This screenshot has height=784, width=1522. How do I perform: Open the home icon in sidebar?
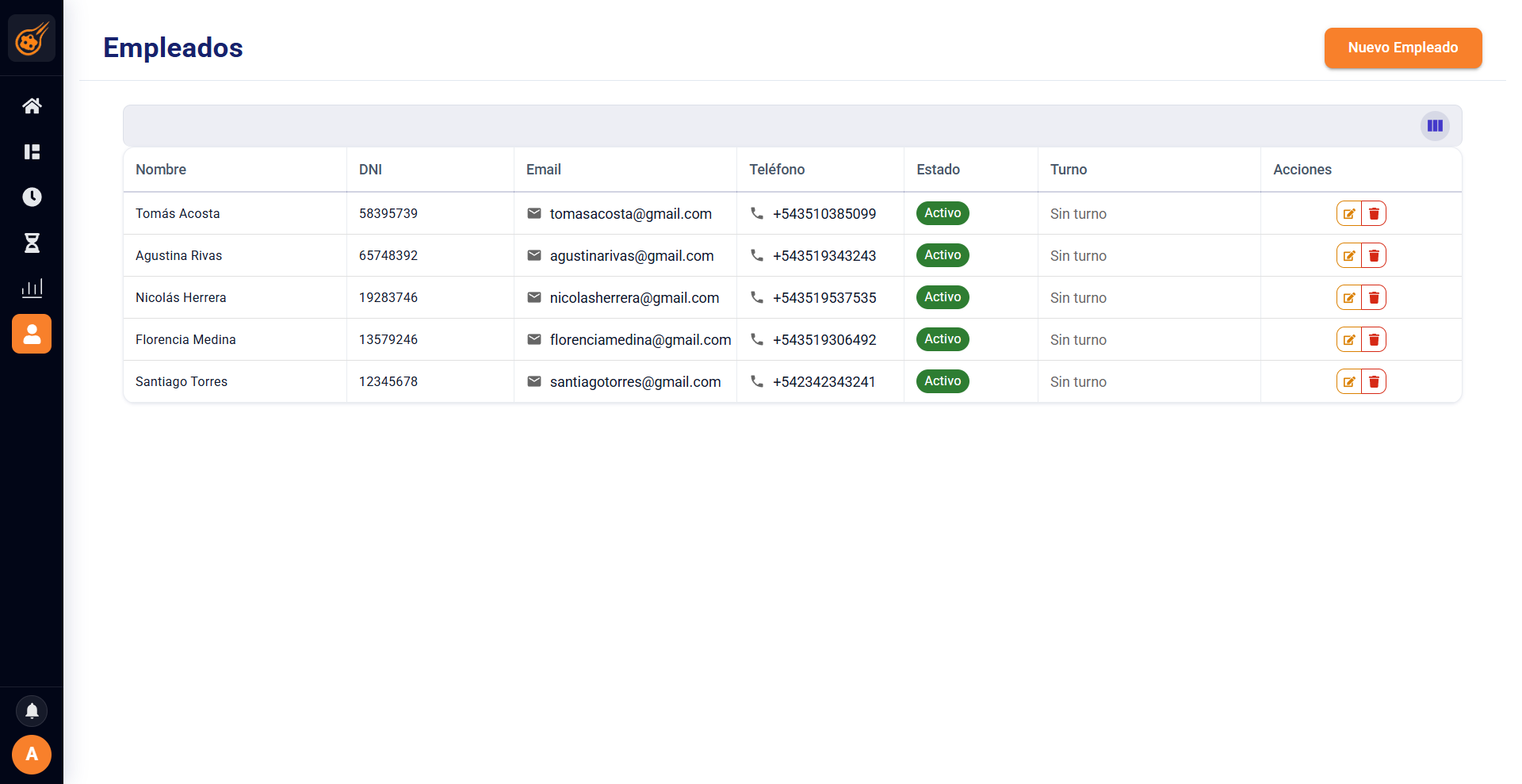pos(32,106)
